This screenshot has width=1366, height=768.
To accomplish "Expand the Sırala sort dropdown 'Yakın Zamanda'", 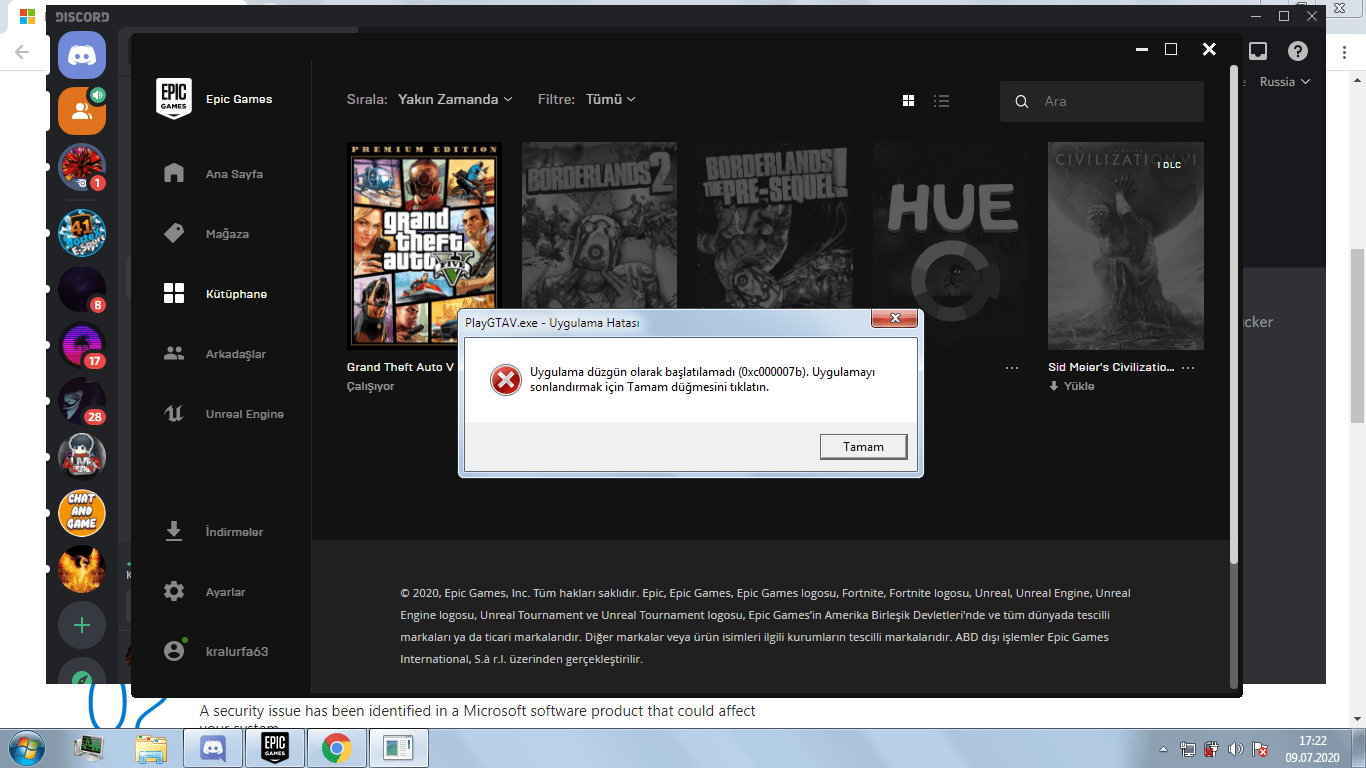I will [x=455, y=100].
